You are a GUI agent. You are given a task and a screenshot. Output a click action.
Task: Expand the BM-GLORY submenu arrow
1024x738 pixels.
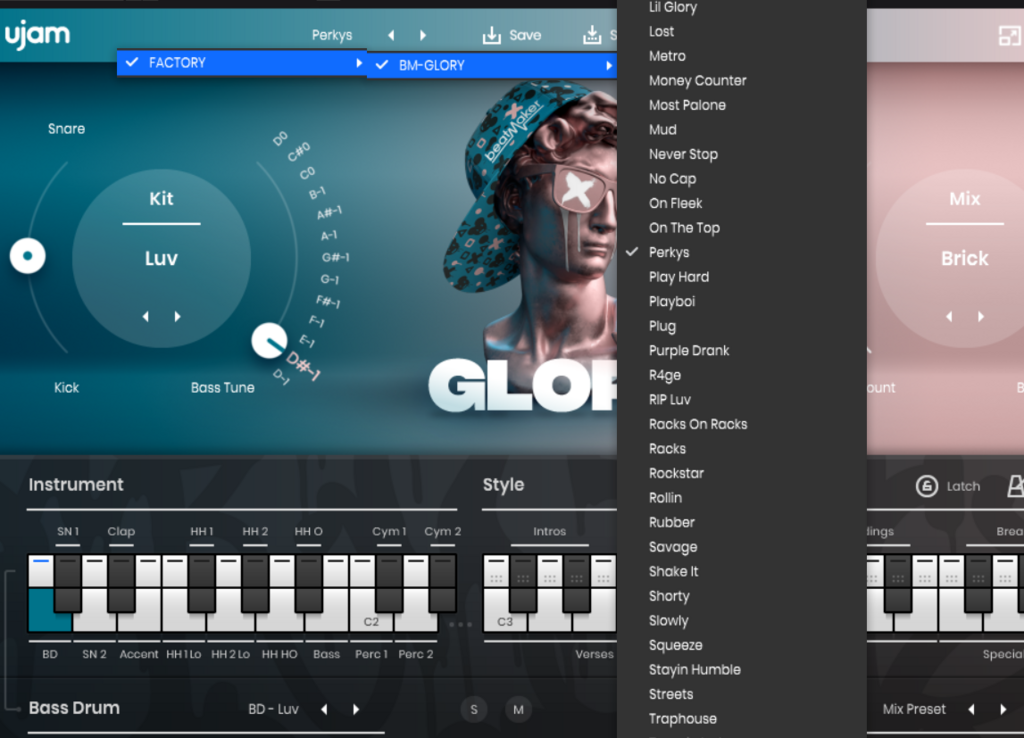[609, 65]
